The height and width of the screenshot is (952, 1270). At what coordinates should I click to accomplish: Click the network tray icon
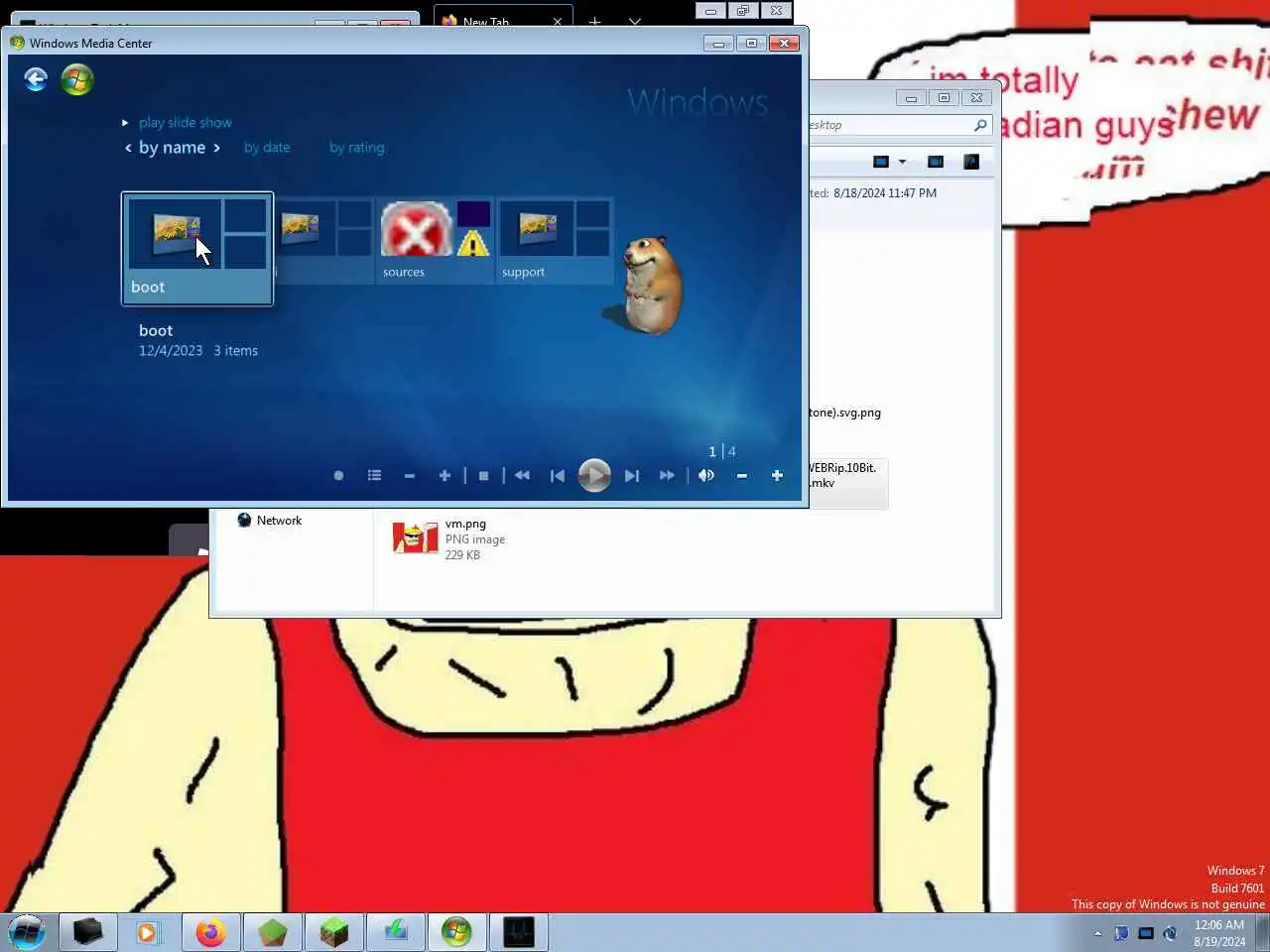tap(1146, 933)
